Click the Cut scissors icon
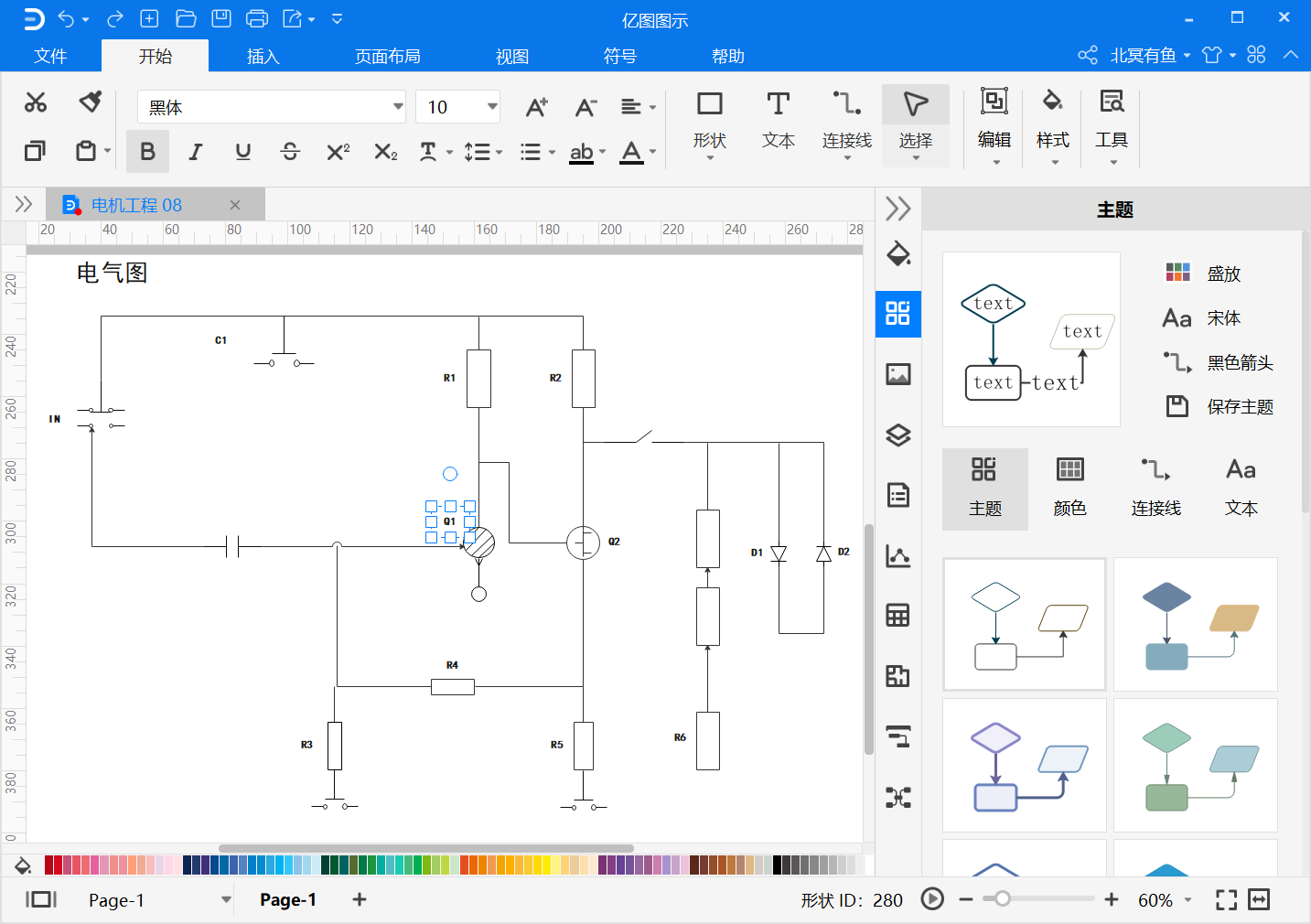 click(36, 102)
